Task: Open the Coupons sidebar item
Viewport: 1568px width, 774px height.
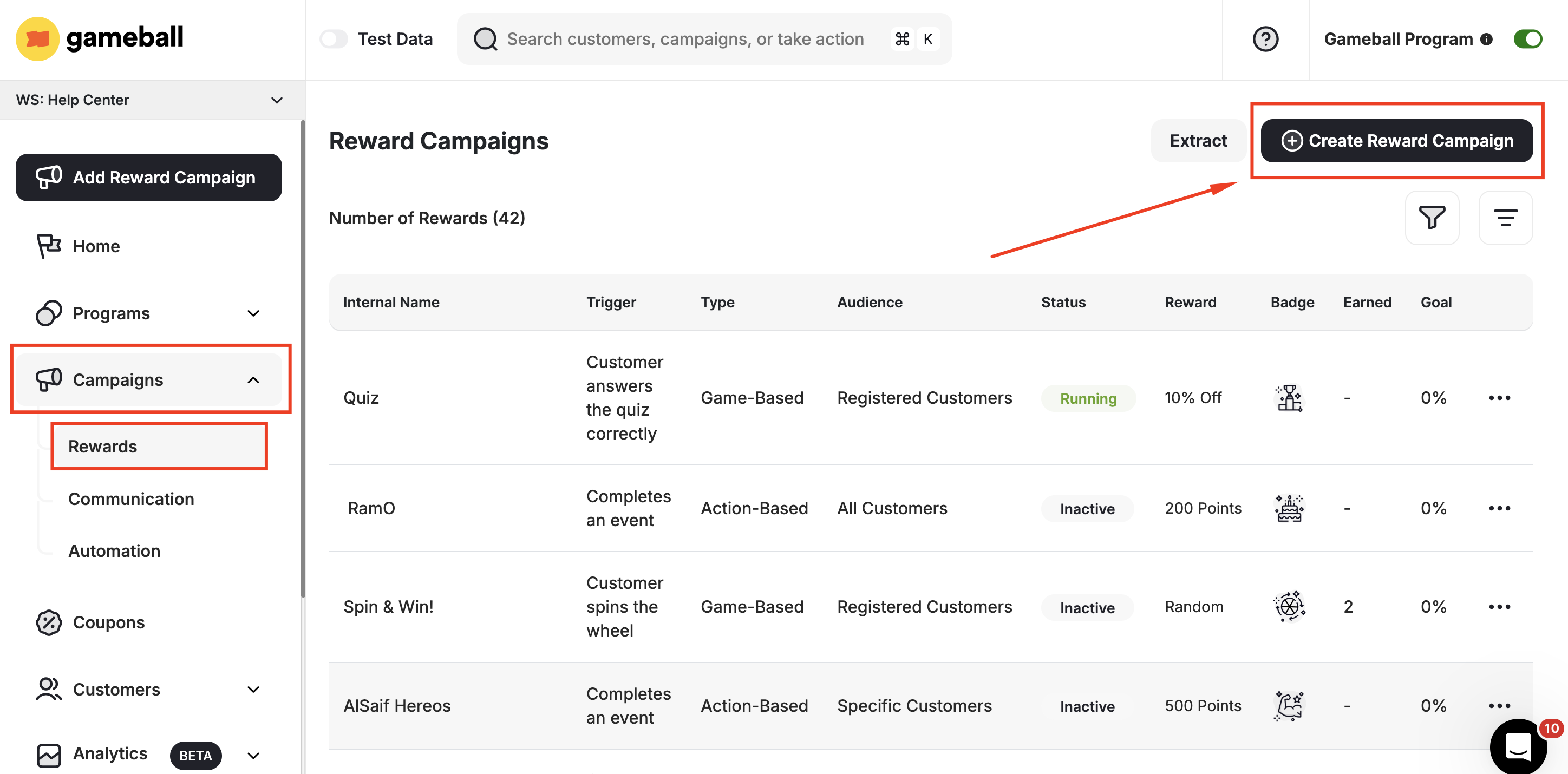Action: click(108, 622)
